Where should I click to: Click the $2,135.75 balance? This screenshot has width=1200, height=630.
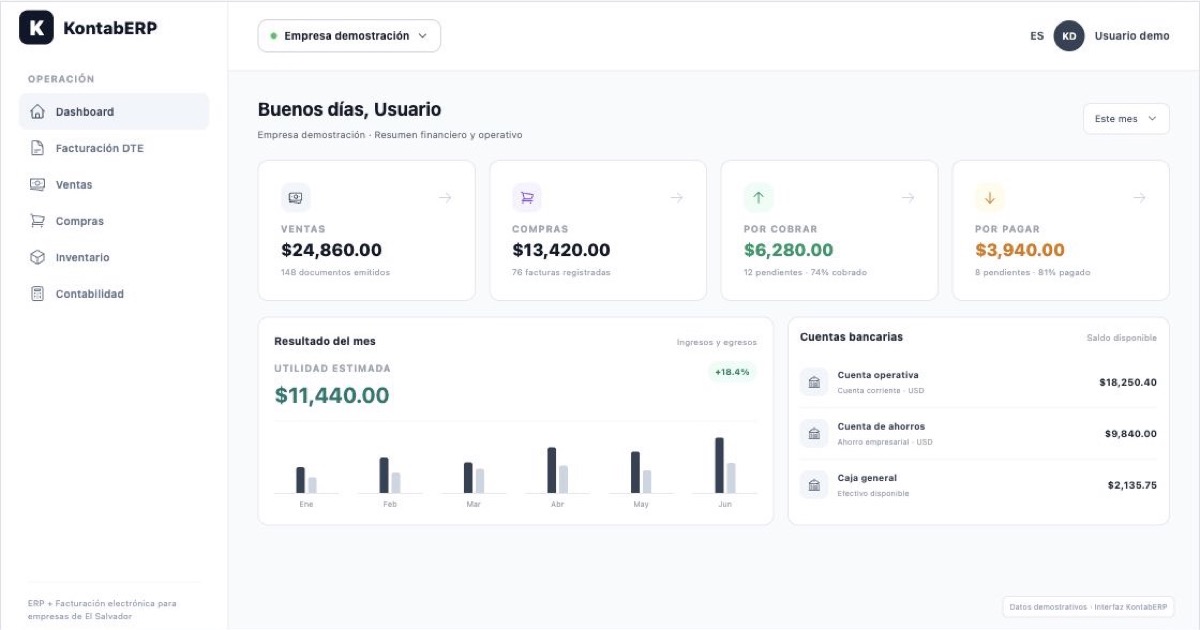tap(1132, 485)
